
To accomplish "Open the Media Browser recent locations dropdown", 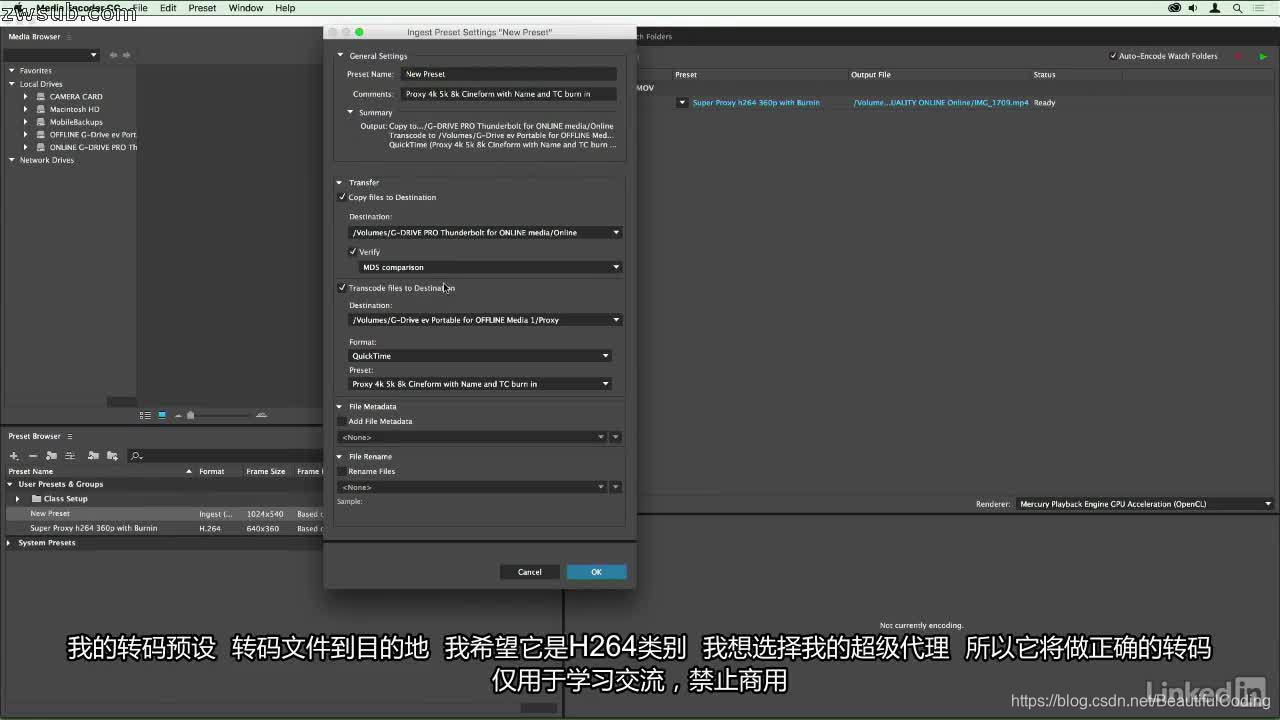I will pyautogui.click(x=53, y=55).
